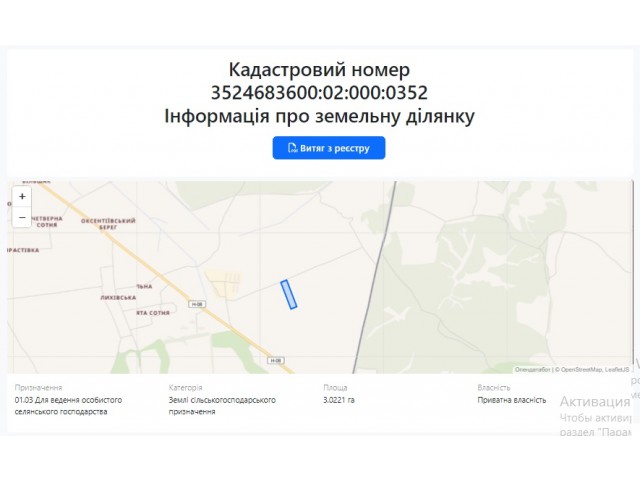Screen dimensions: 640x480
Task: Click the H-08 road shield near Лихівська
Action: [197, 304]
